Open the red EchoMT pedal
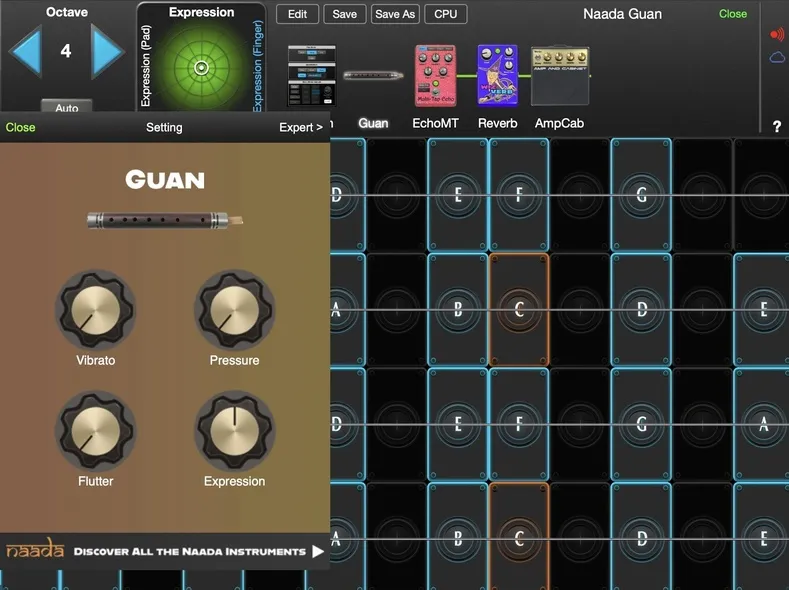This screenshot has height=590, width=789. point(435,75)
